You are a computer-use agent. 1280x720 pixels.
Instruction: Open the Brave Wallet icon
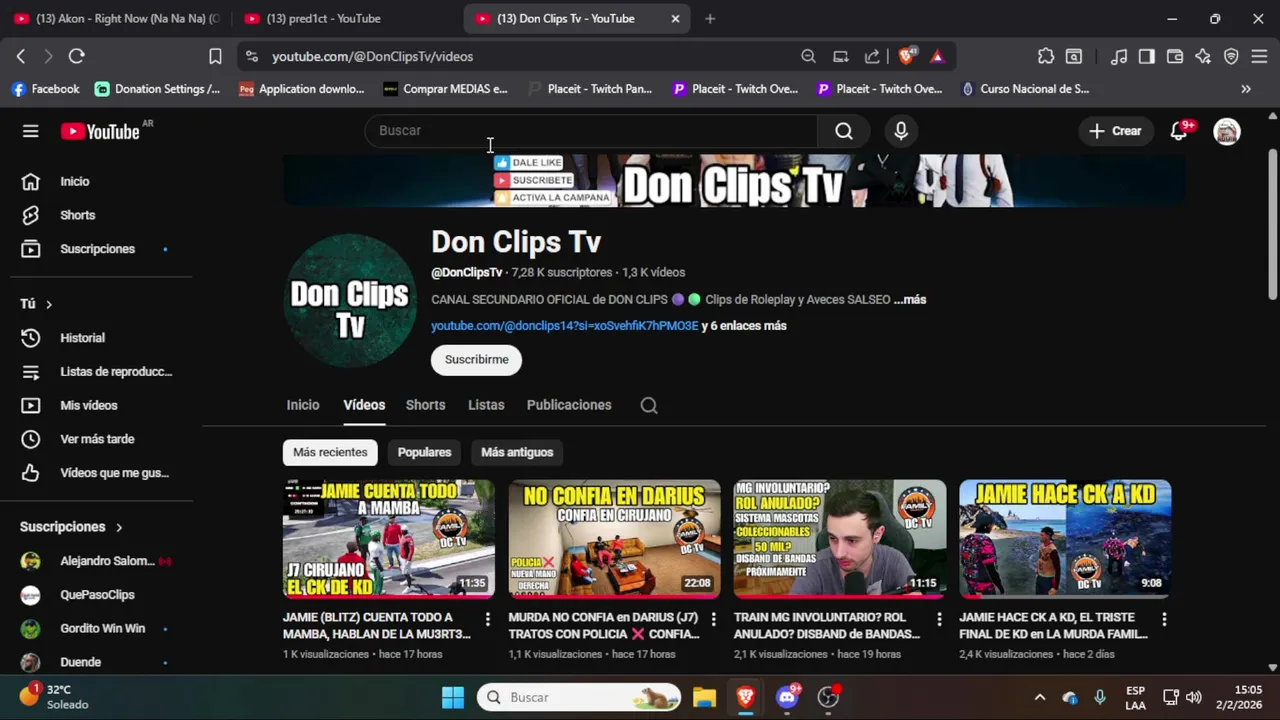(1175, 57)
